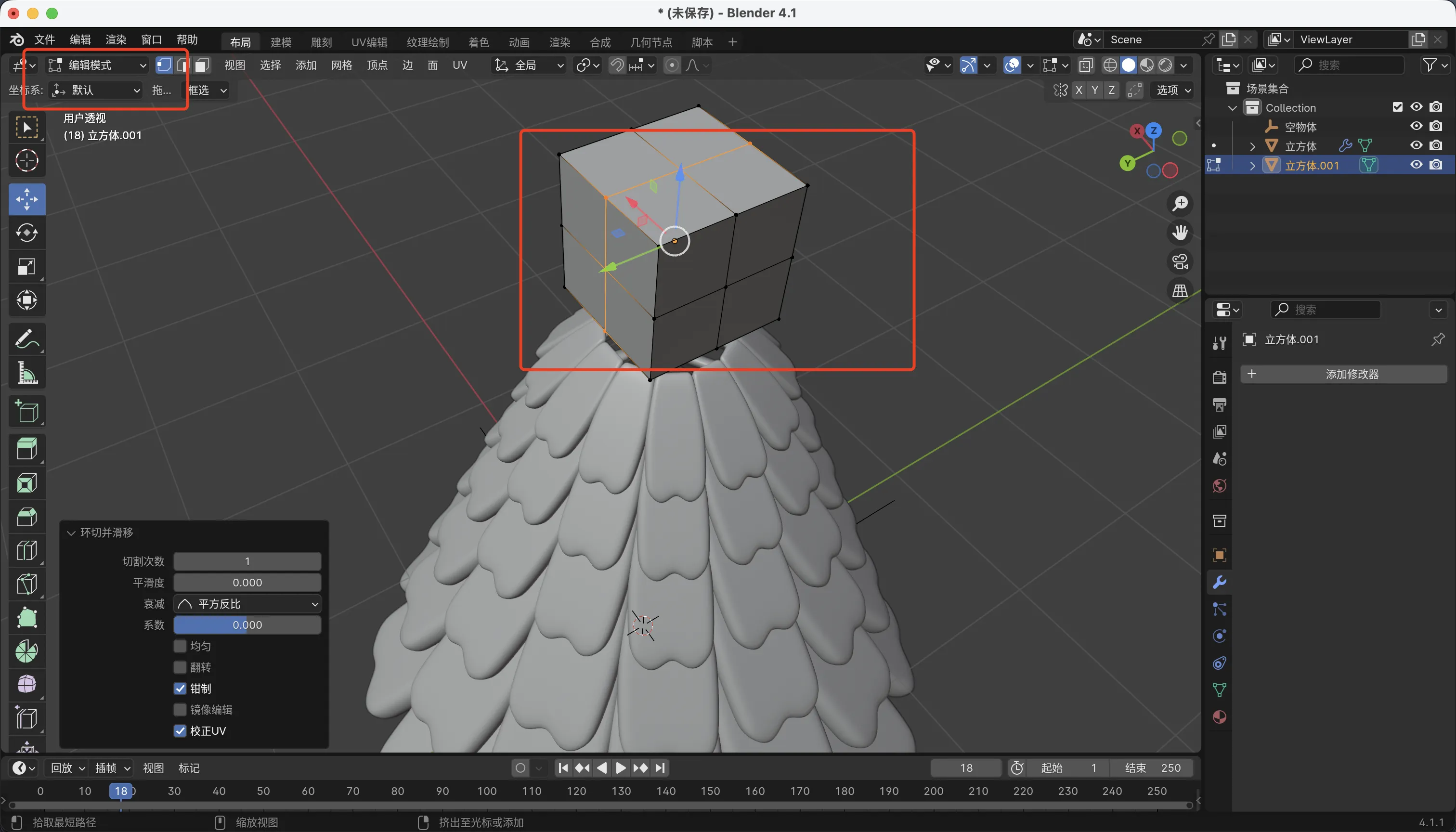Open the Modifier properties wrench tab
The height and width of the screenshot is (832, 1456).
point(1219,582)
